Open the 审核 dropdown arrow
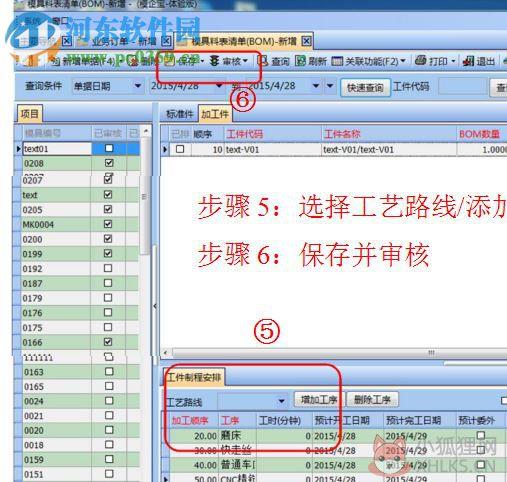 (x=245, y=61)
